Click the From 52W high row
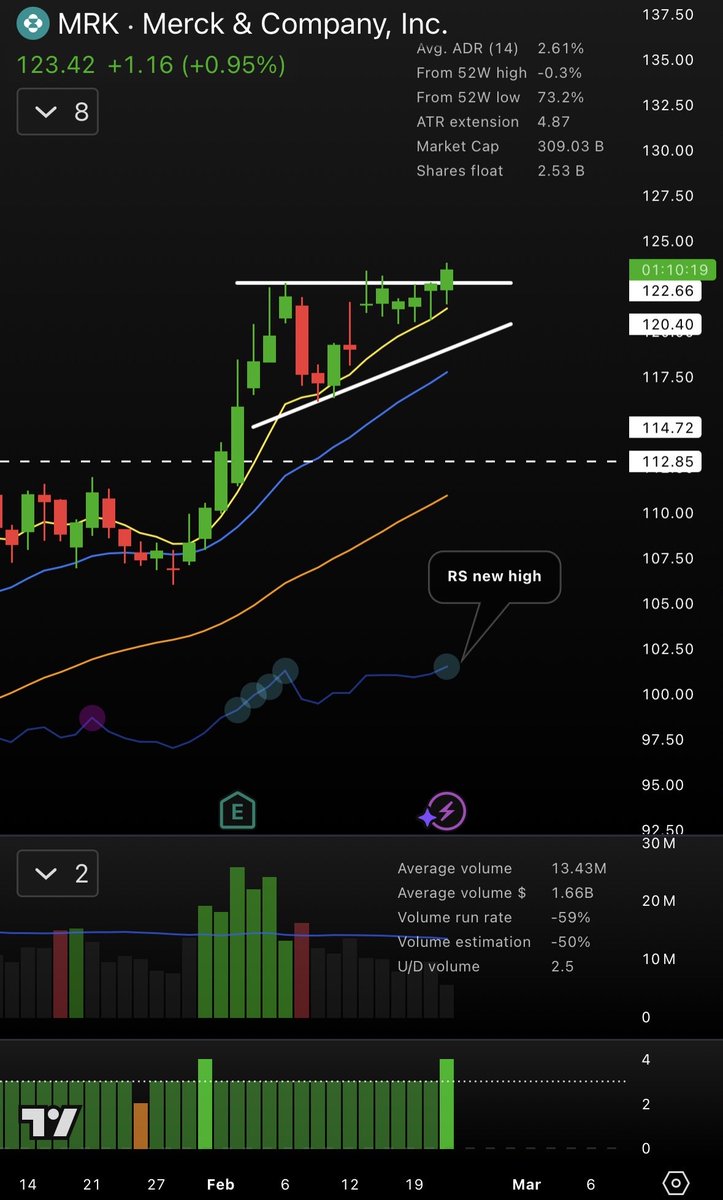Image resolution: width=723 pixels, height=1200 pixels. pos(500,73)
